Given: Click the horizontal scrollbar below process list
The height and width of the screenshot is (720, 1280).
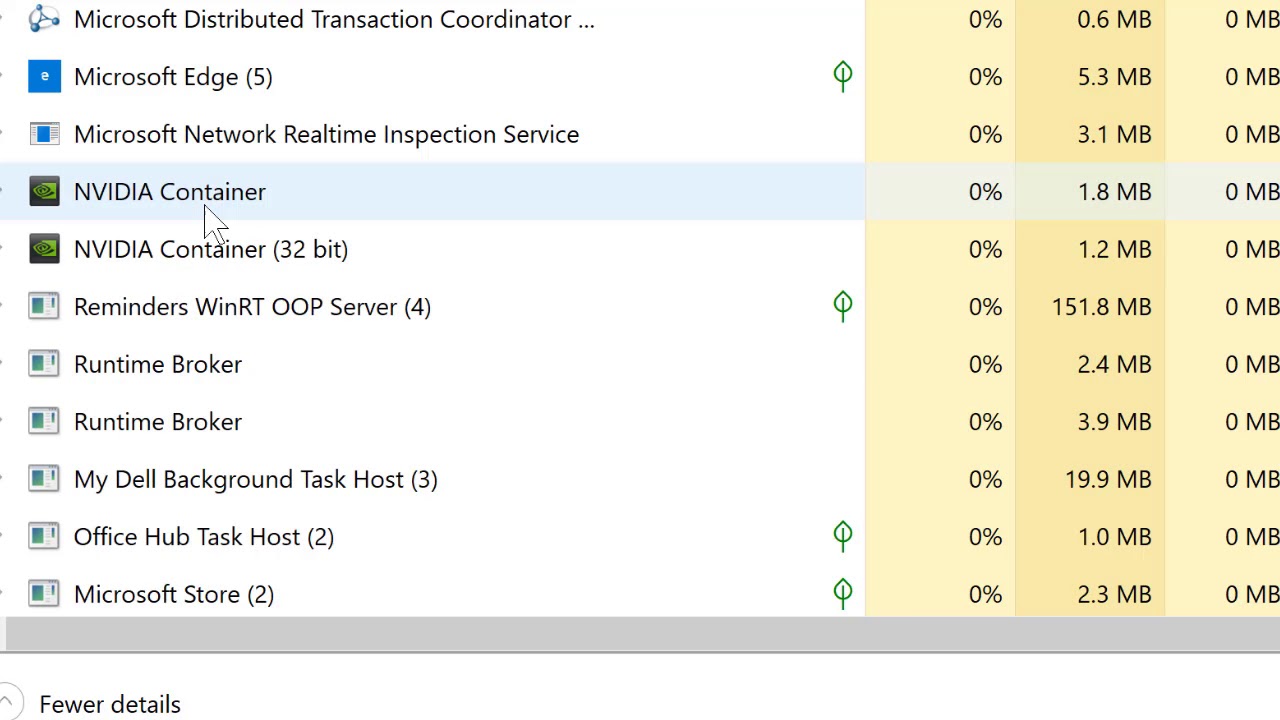Looking at the screenshot, I should pos(640,634).
